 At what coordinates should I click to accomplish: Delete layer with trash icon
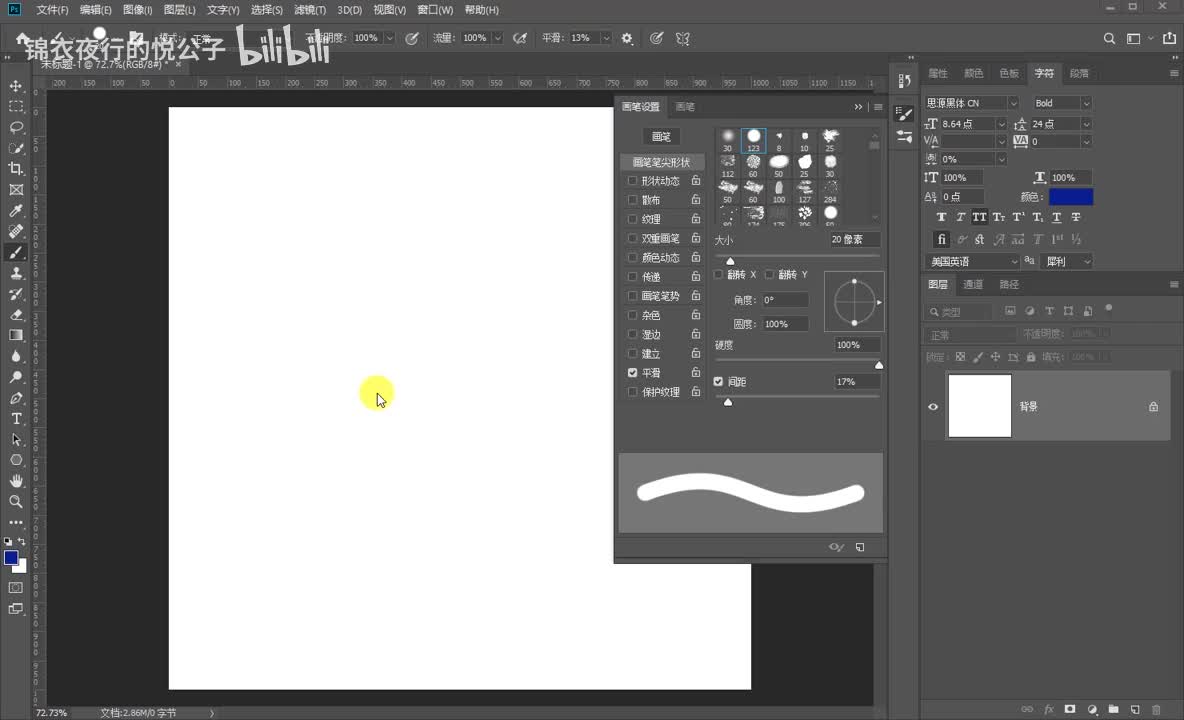pyautogui.click(x=1156, y=709)
